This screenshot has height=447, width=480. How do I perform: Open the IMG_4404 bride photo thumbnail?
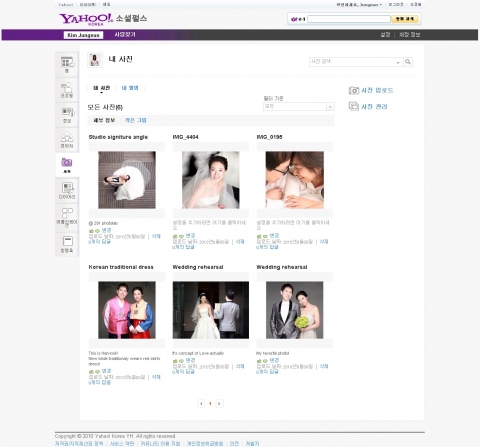[x=211, y=180]
